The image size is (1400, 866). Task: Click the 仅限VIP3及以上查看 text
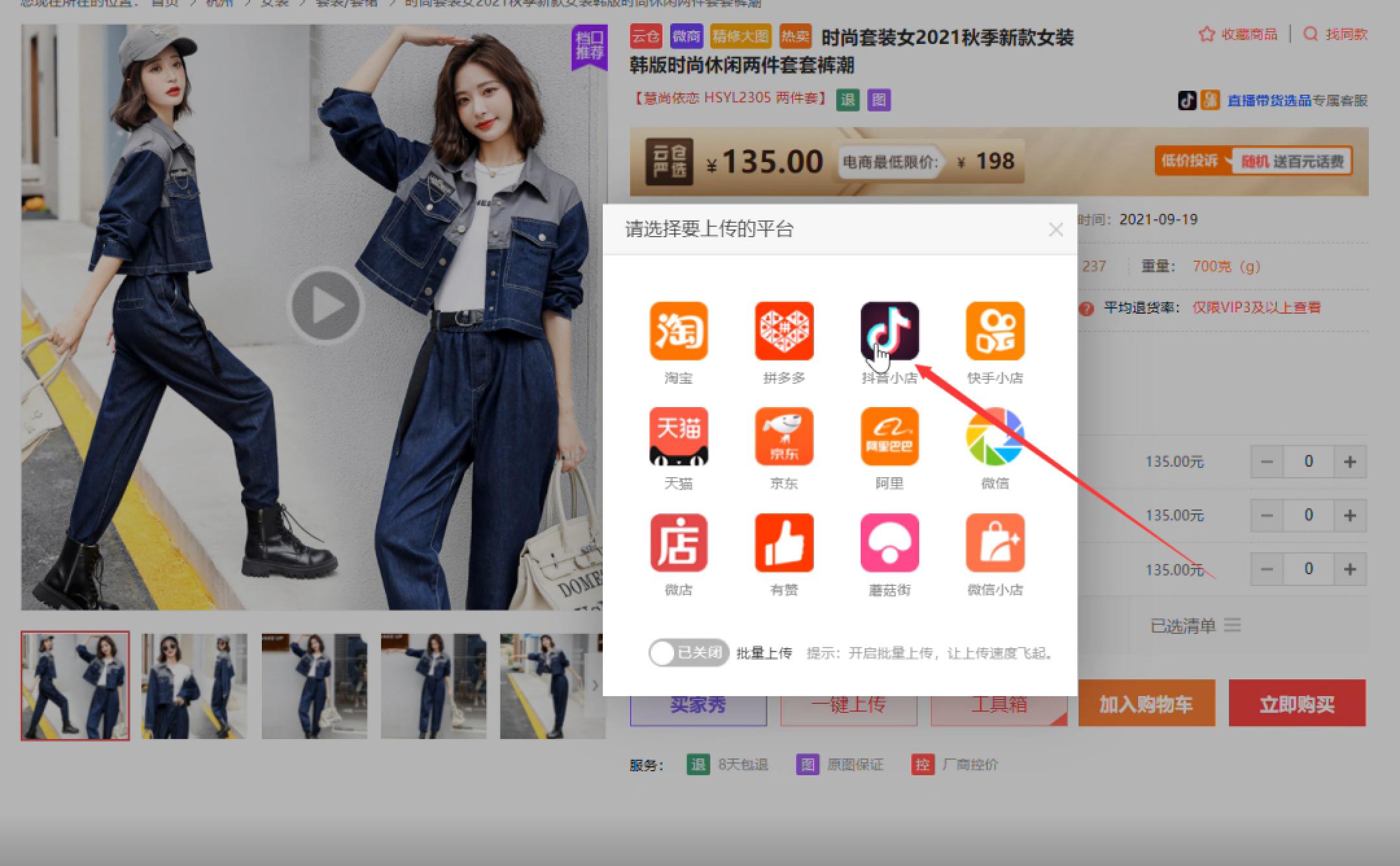[1256, 308]
